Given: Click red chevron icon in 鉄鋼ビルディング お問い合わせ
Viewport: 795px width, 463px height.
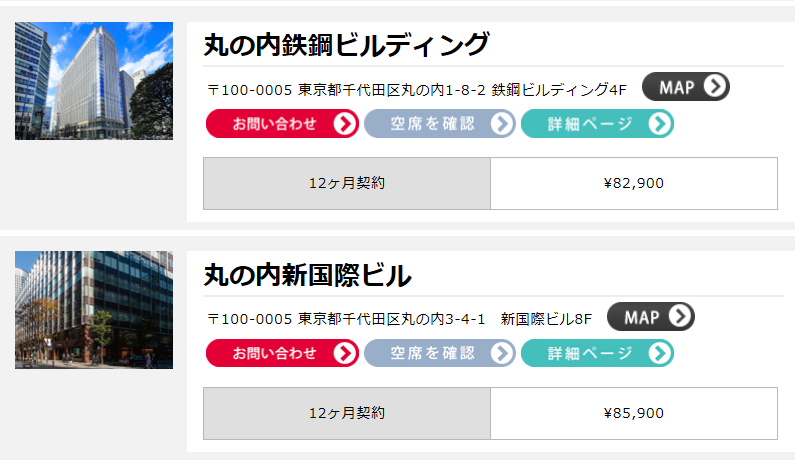Looking at the screenshot, I should tap(345, 124).
